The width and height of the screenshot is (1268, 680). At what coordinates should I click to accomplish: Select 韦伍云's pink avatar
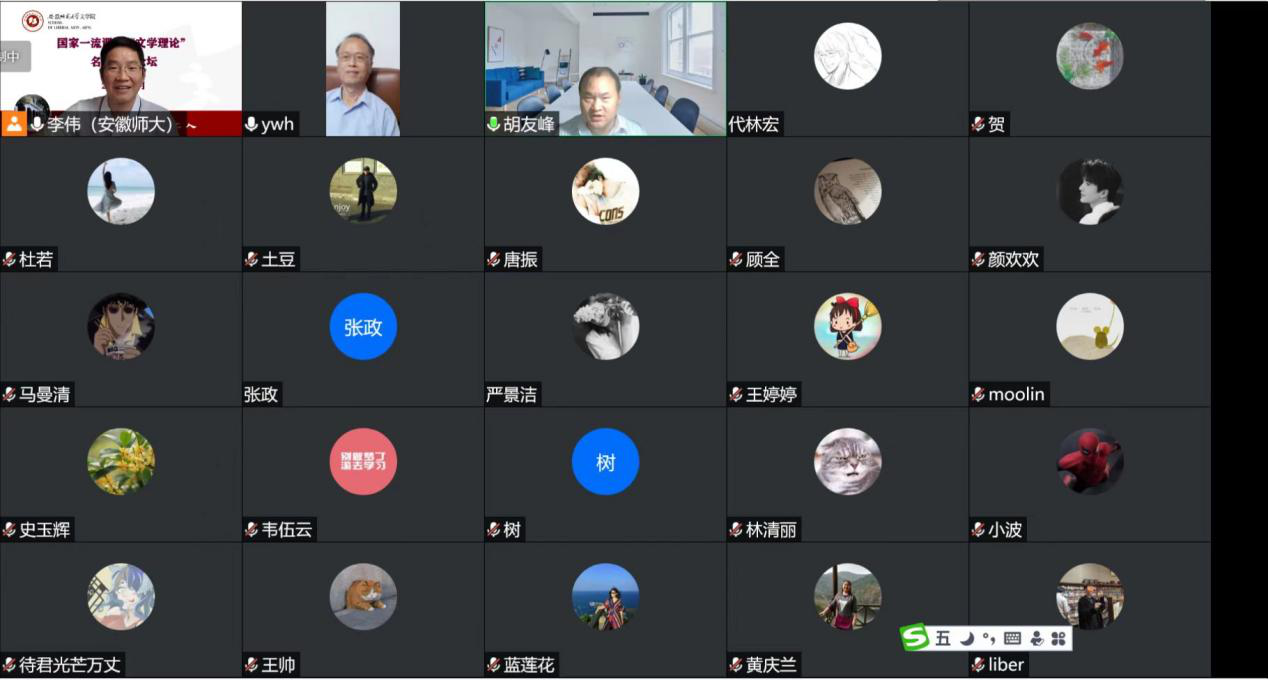point(363,462)
